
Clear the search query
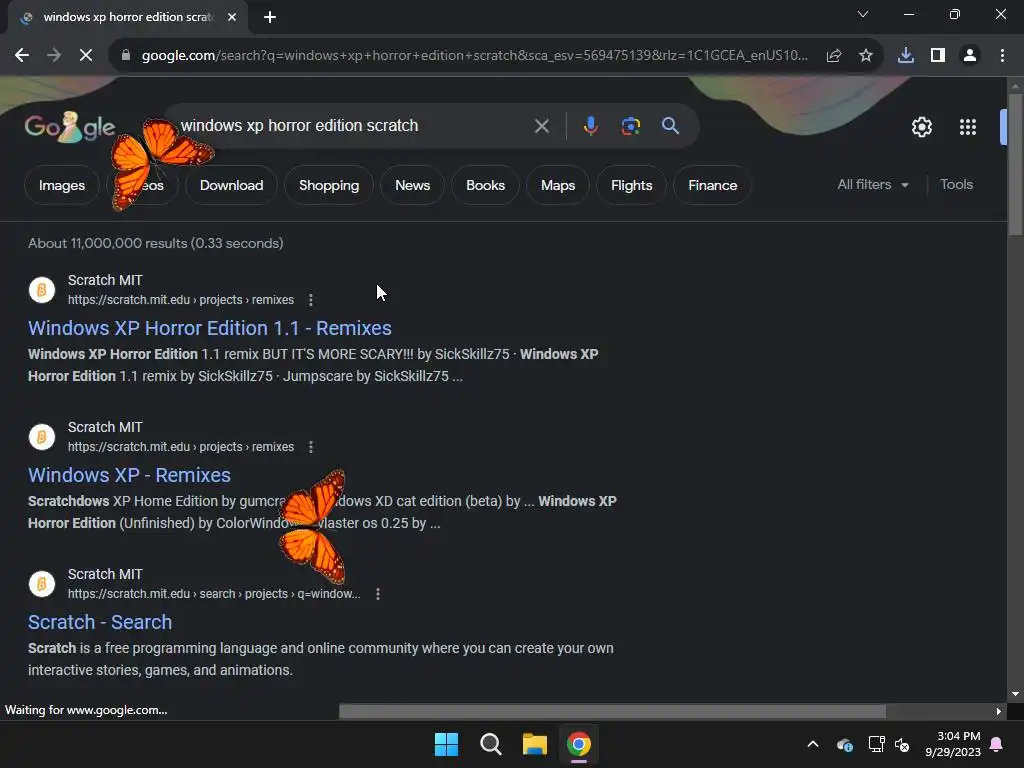(x=541, y=125)
